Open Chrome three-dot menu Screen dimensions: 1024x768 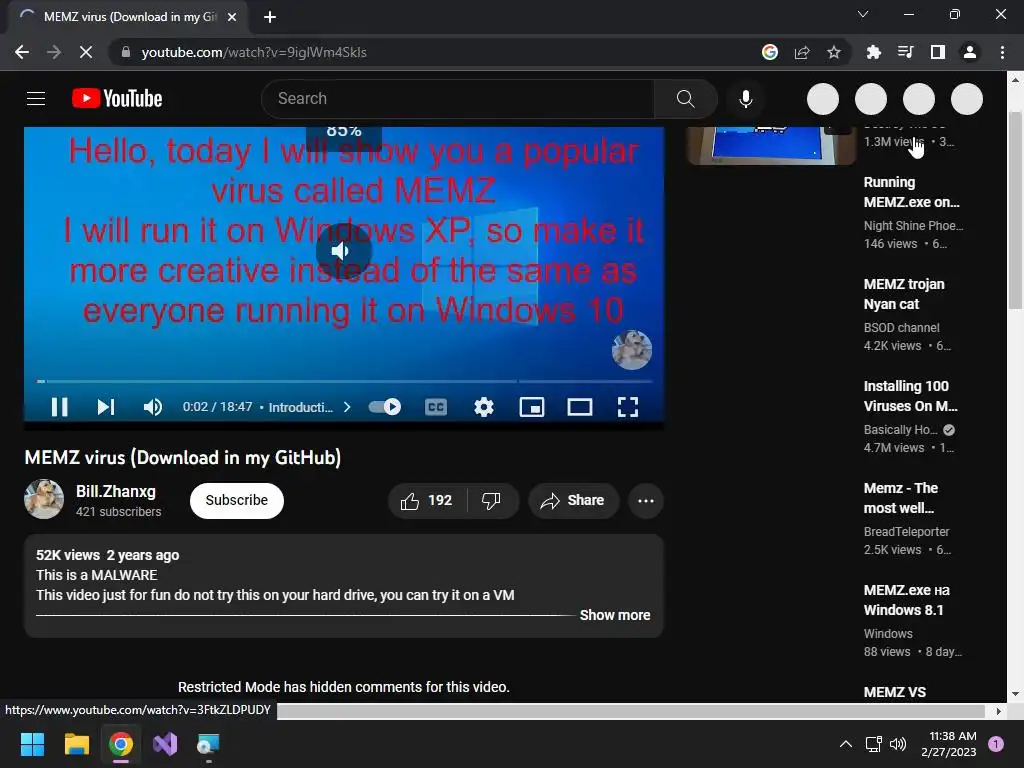1002,52
